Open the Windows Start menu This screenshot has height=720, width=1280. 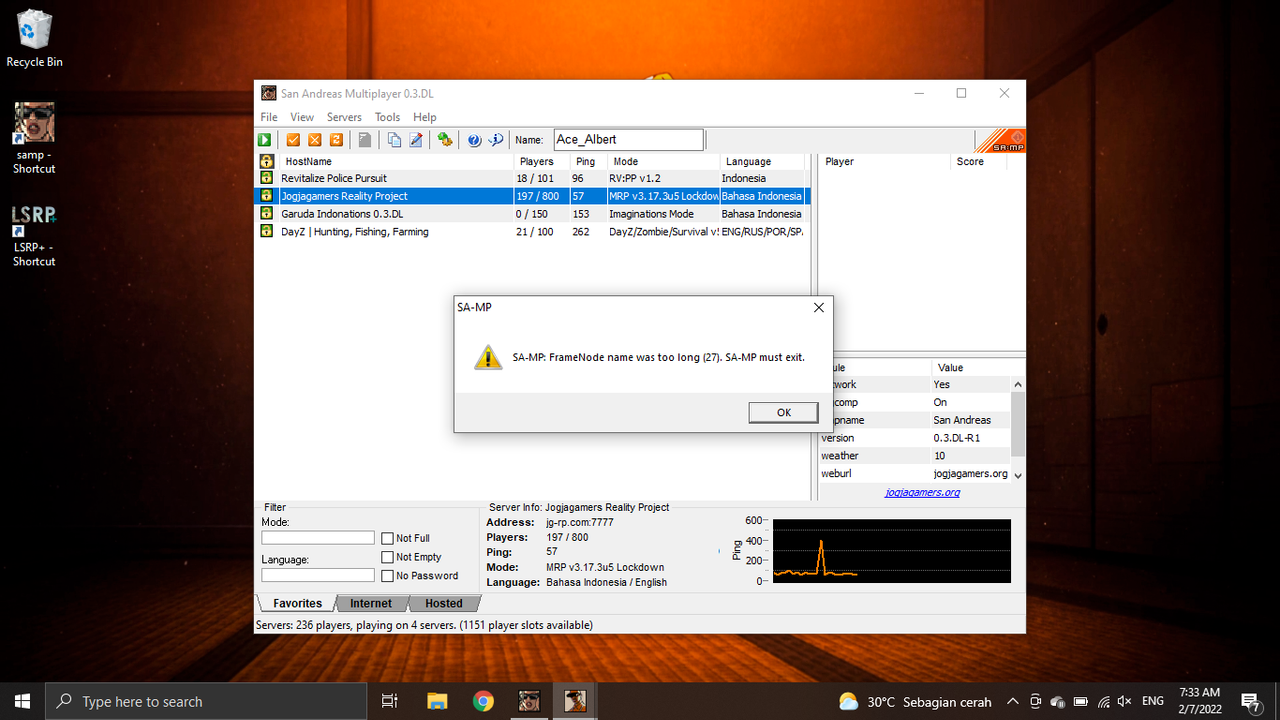click(22, 701)
